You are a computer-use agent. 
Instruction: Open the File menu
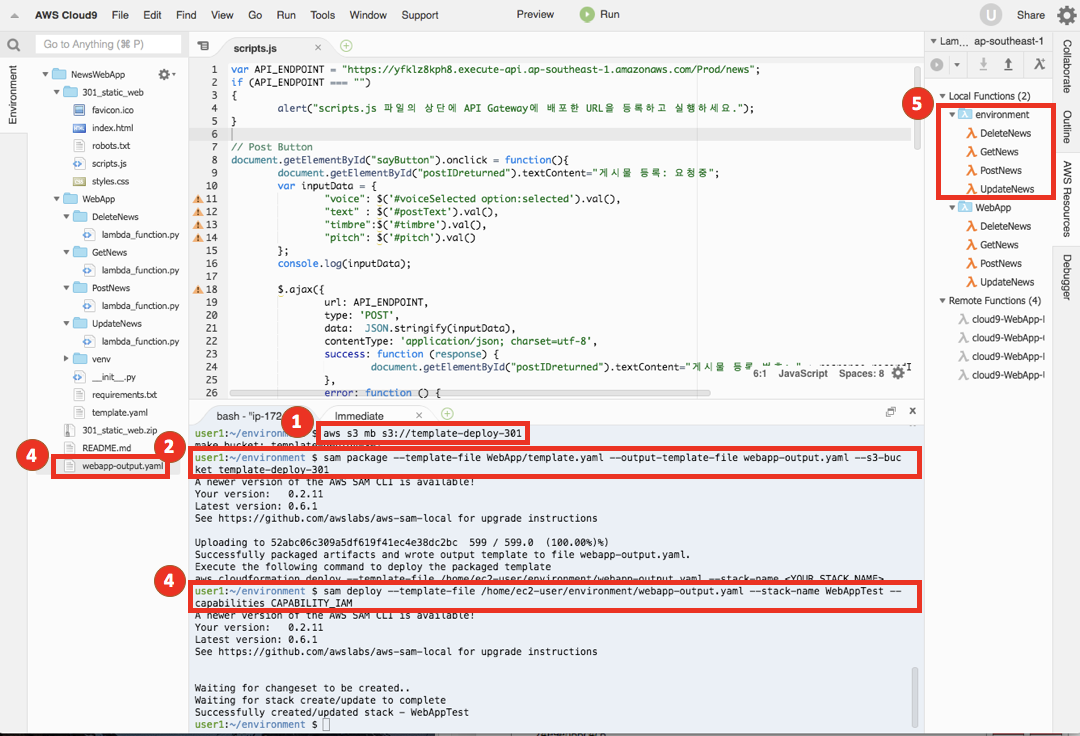point(120,15)
